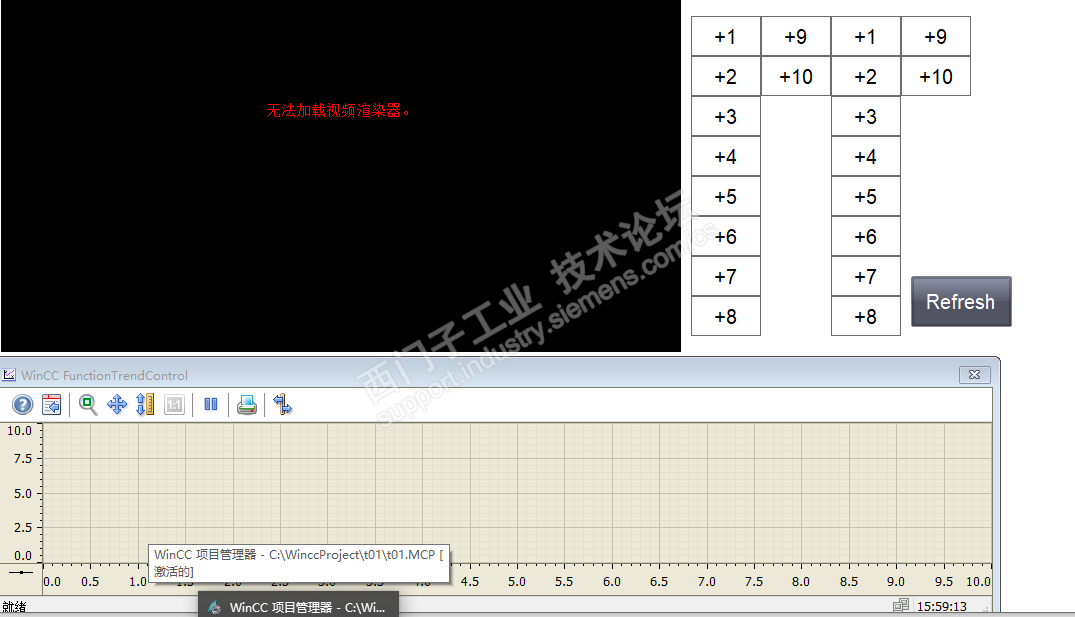Click +3 in the left button group
The height and width of the screenshot is (617, 1075).
click(x=725, y=117)
